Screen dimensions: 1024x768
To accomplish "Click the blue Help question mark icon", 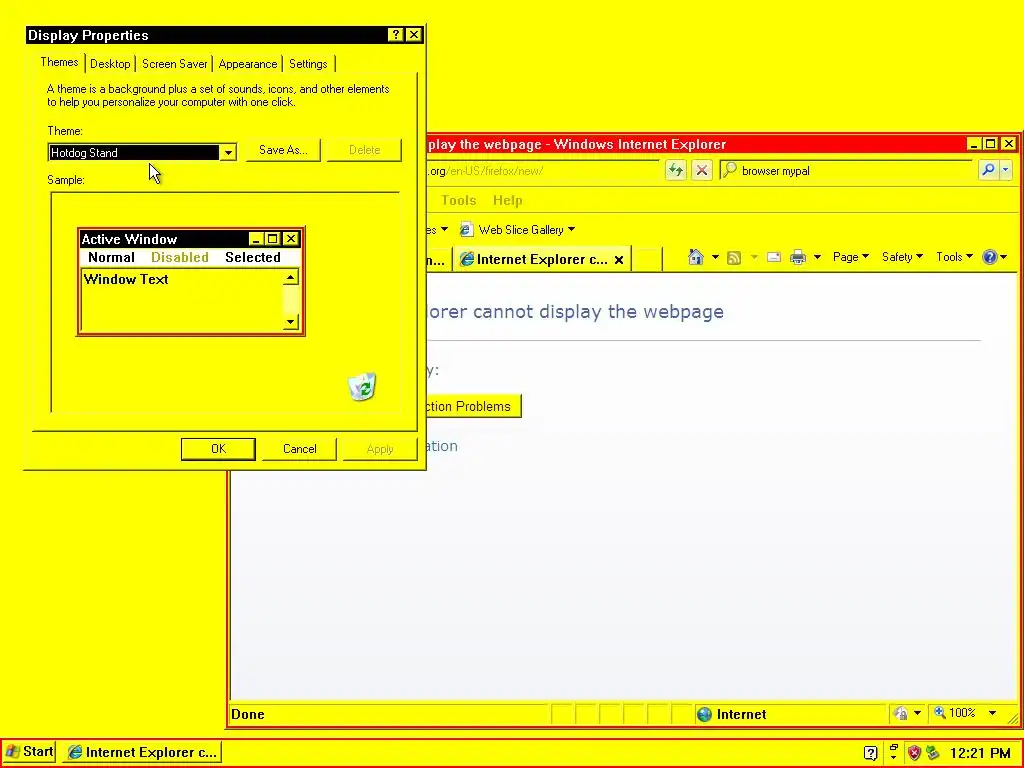I will click(x=989, y=257).
